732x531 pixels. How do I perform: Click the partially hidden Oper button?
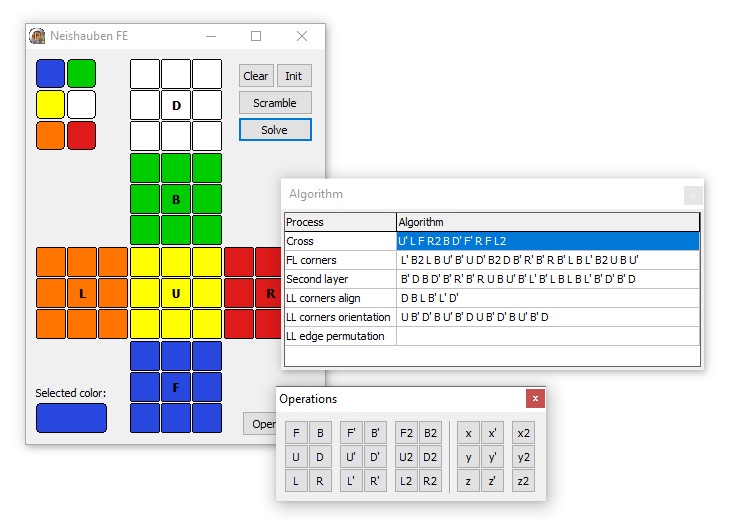click(260, 424)
